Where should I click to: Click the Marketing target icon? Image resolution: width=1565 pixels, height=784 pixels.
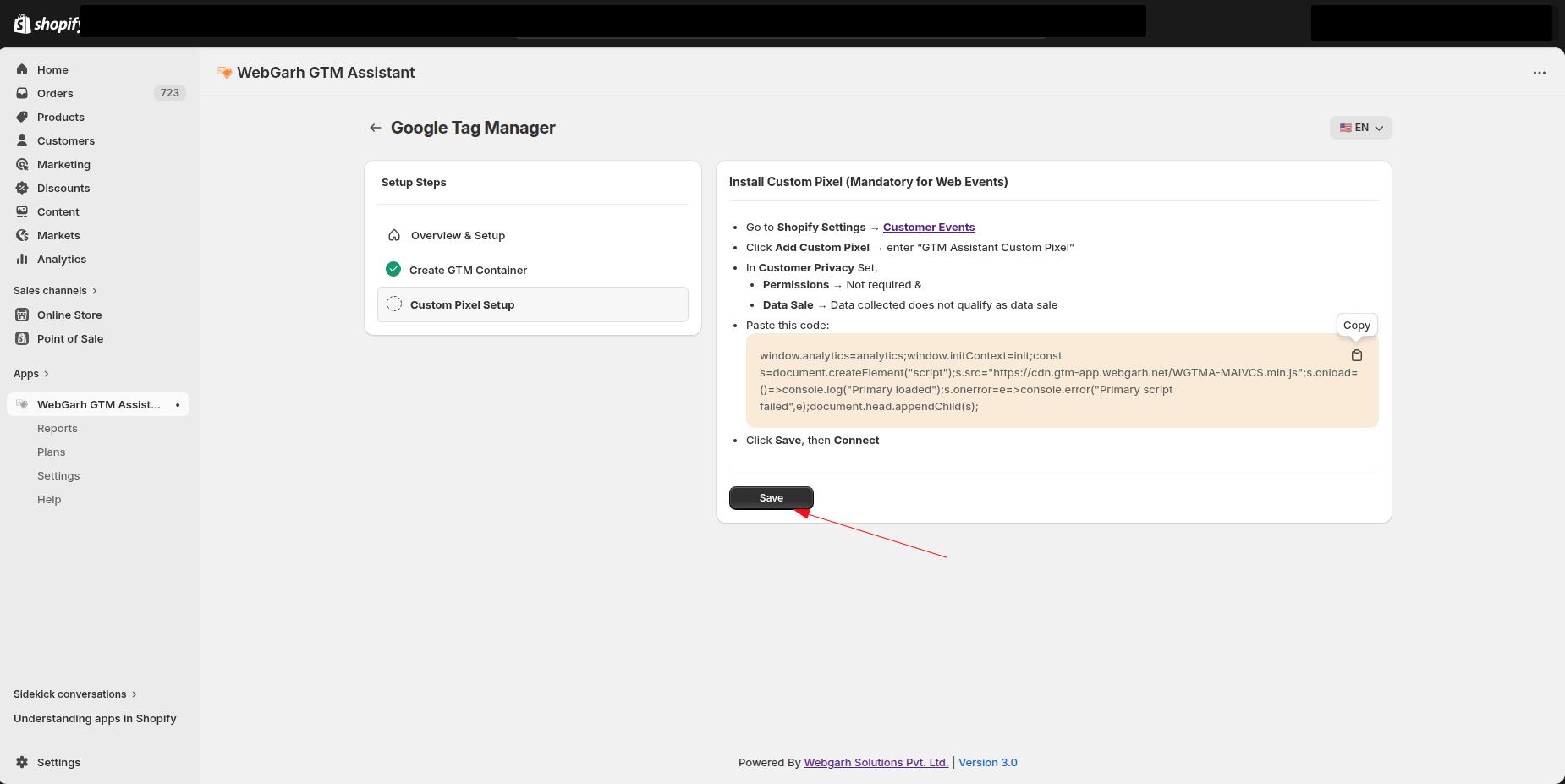tap(22, 164)
